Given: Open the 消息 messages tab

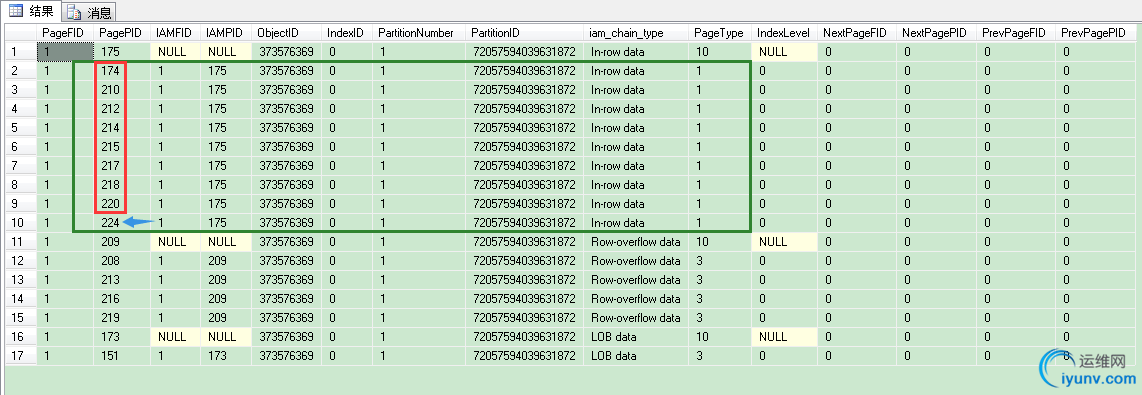Looking at the screenshot, I should [90, 12].
